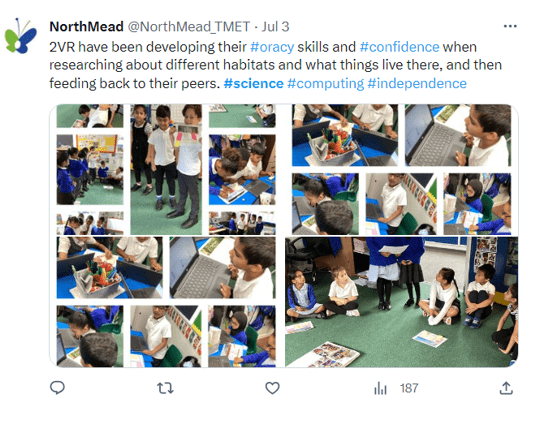Share the tweet via upload arrow icon
Screen dimensions: 552x433
click(x=506, y=388)
